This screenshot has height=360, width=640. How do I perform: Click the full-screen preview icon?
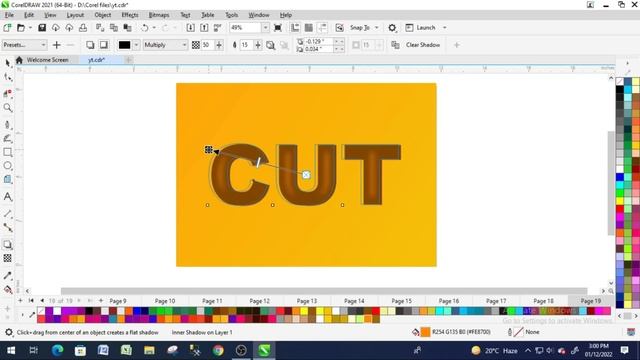[x=278, y=28]
